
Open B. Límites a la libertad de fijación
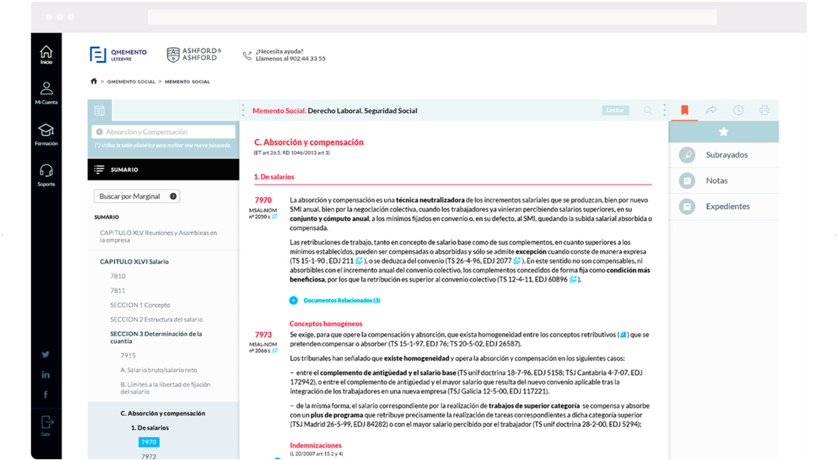click(165, 388)
